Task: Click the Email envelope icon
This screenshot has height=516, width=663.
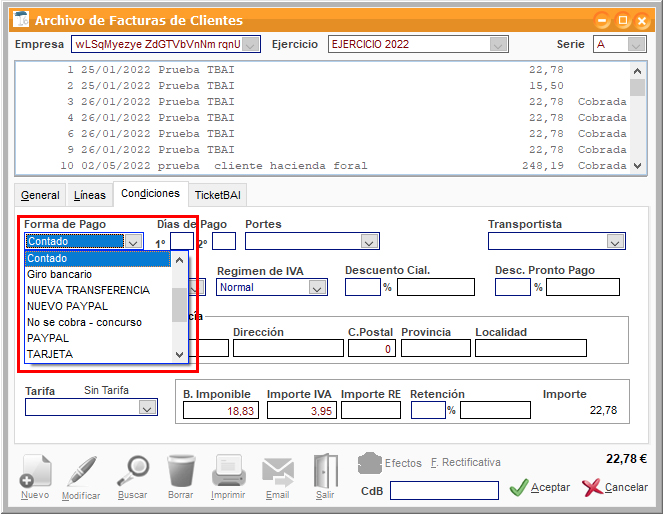Action: [x=278, y=472]
